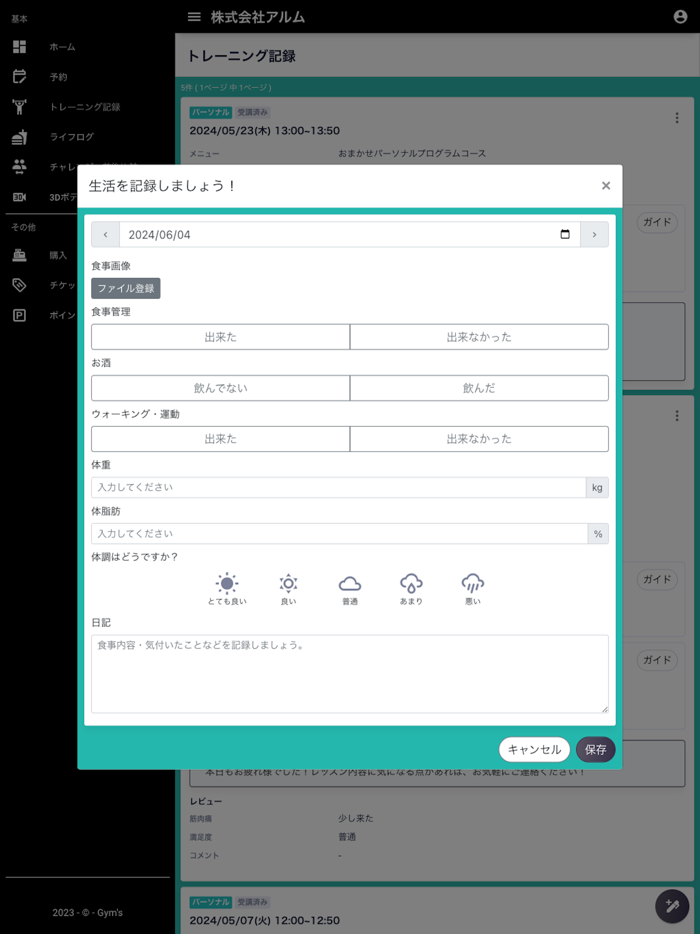The height and width of the screenshot is (934, 700).
Task: Set 食事管理 to 出来なかった
Action: coord(479,337)
